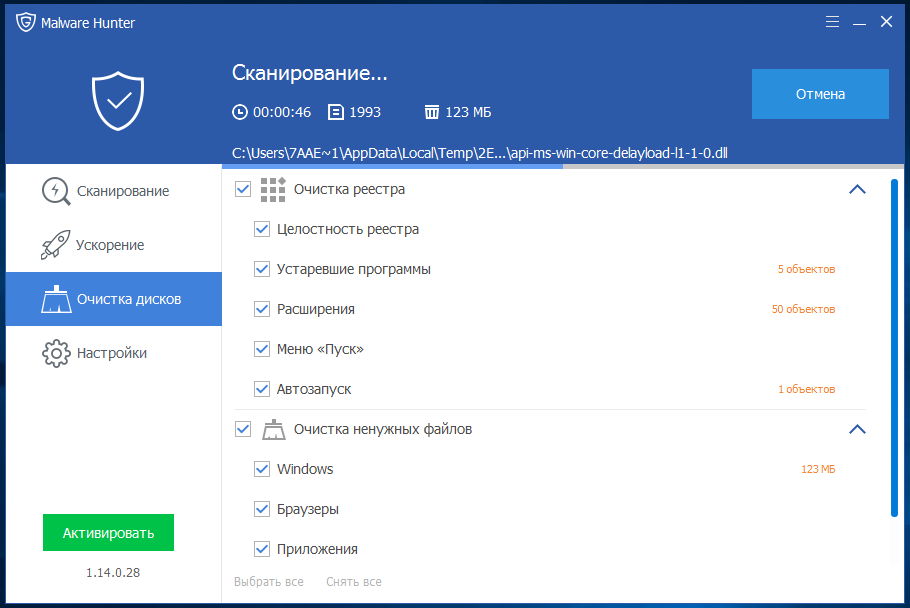910x608 pixels.
Task: Collapse the Очистка реестра group chevron
Action: [857, 189]
